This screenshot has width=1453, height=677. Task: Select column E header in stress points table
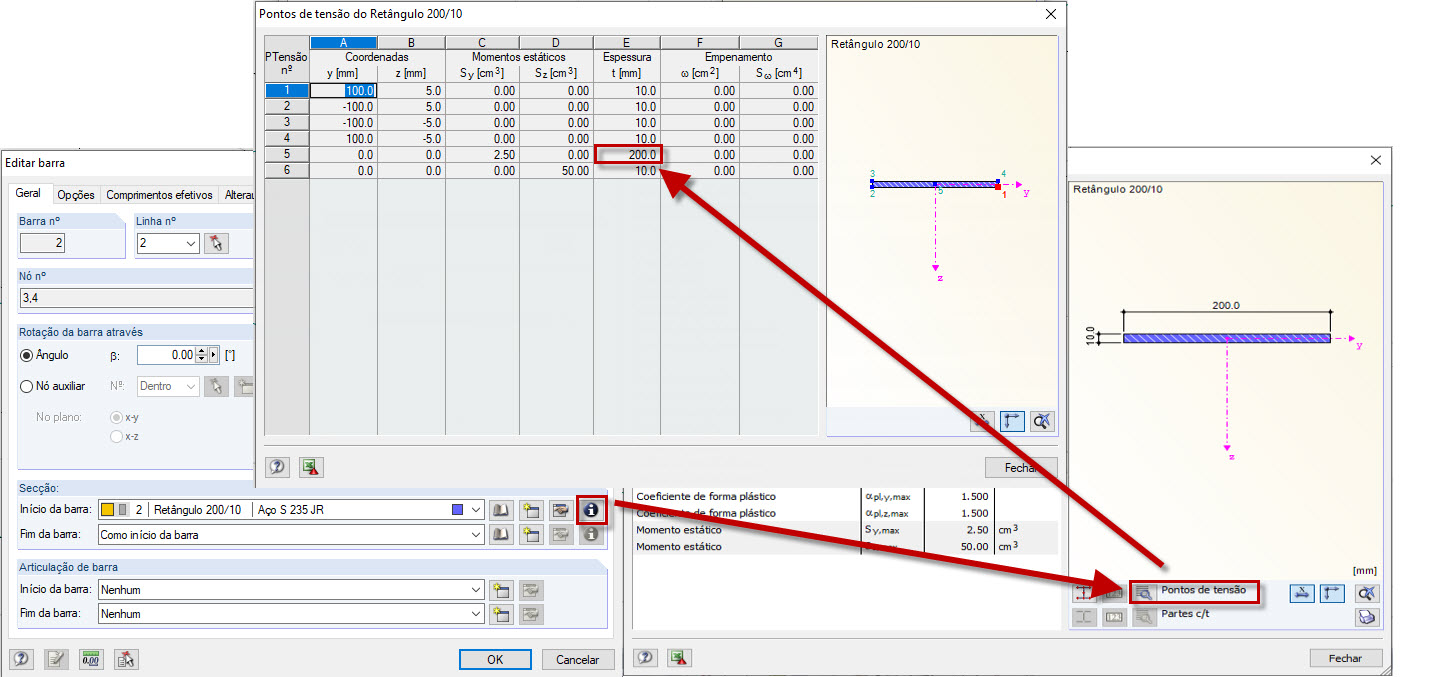click(627, 43)
